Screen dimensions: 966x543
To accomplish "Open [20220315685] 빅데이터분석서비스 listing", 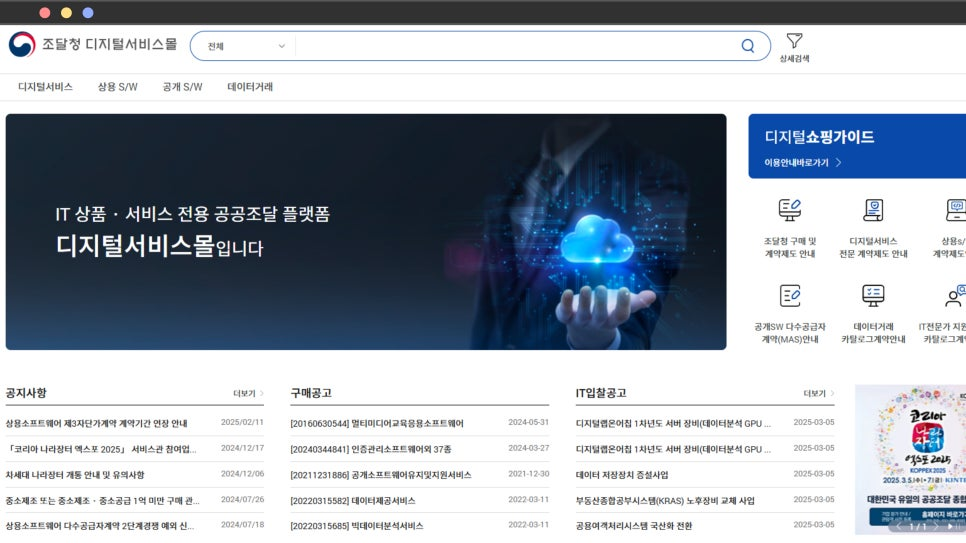I will (357, 526).
